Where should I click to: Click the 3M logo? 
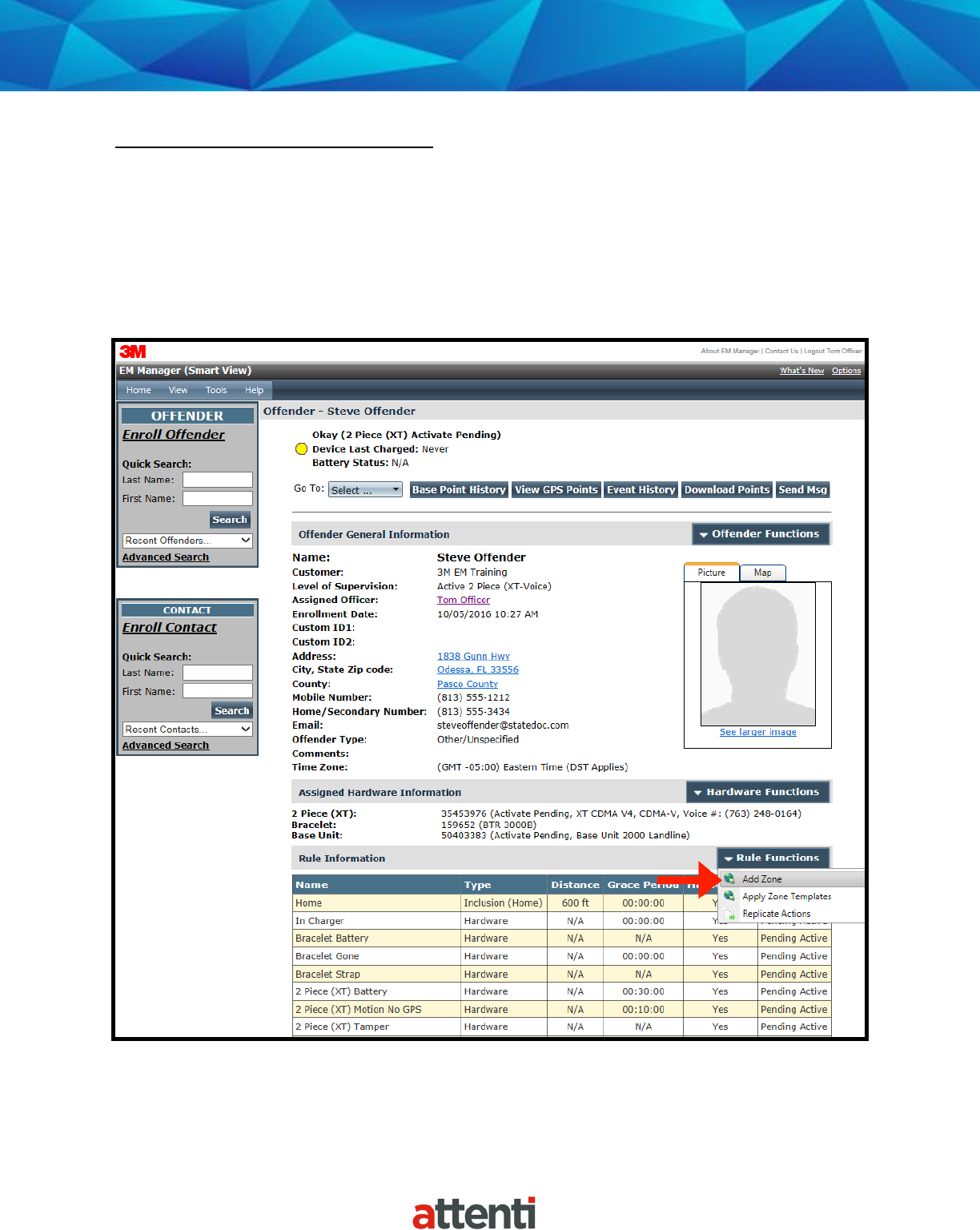(x=133, y=352)
